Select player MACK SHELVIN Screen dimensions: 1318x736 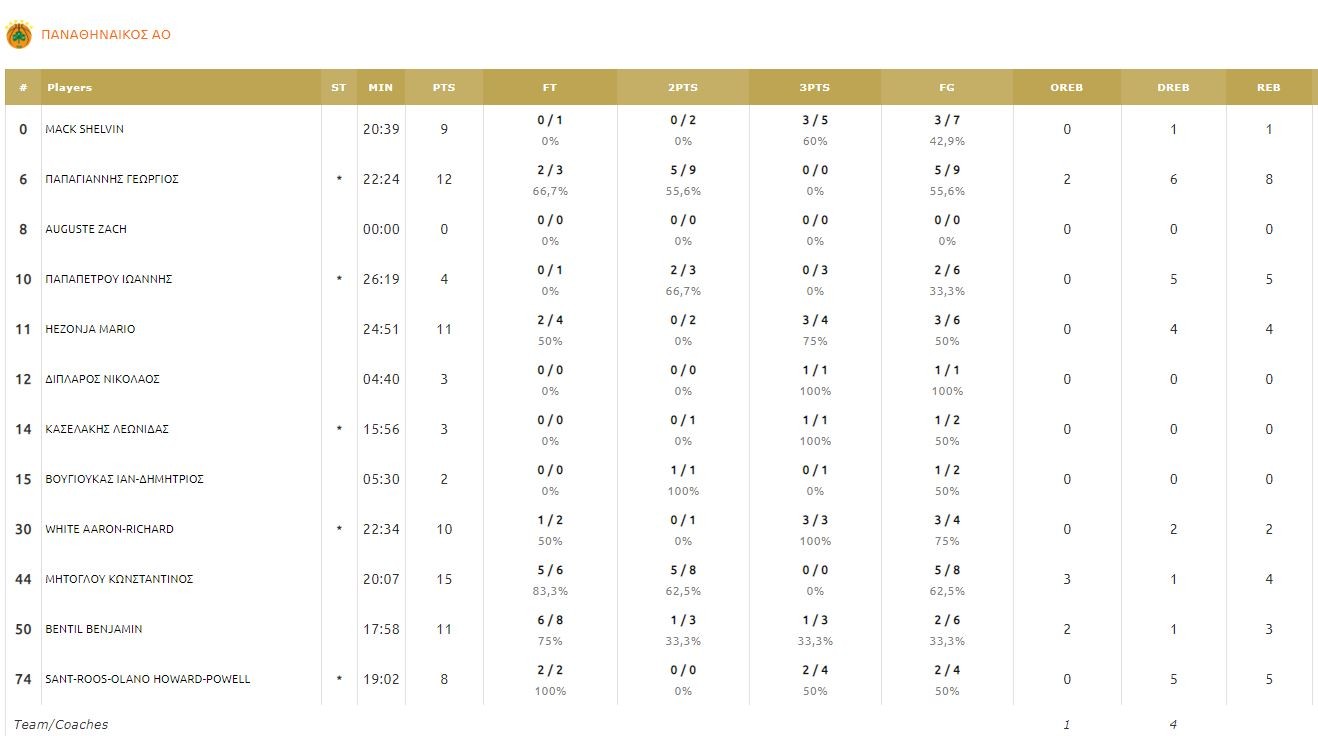(85, 129)
